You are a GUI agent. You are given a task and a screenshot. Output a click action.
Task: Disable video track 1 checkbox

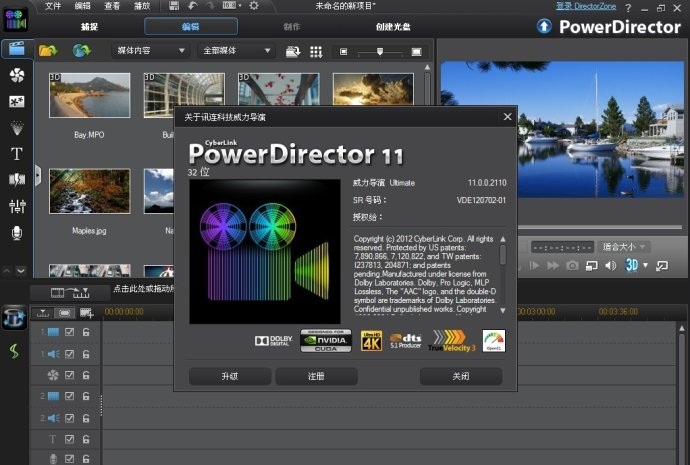point(70,332)
